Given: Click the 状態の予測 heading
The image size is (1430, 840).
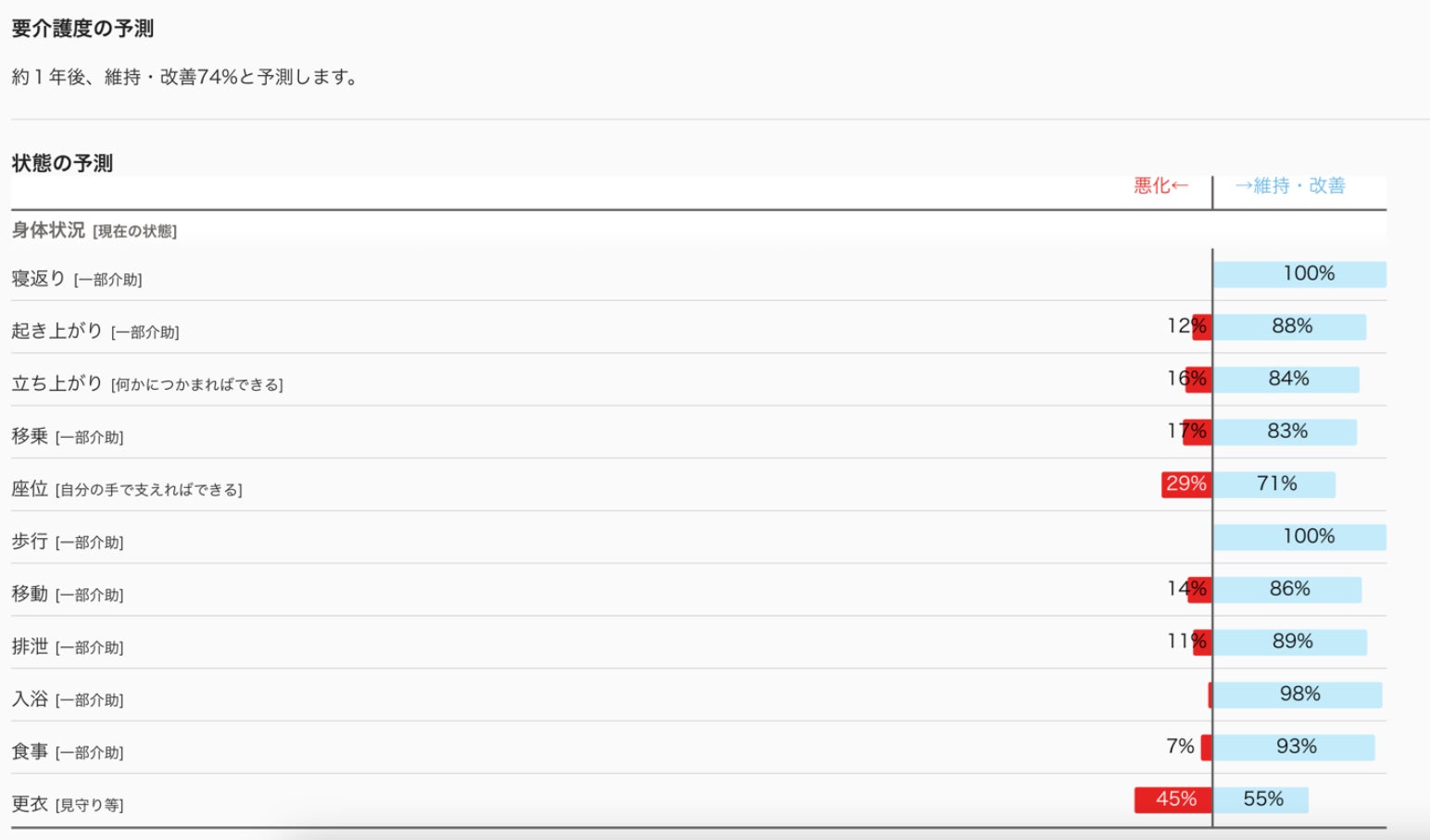Looking at the screenshot, I should click(x=62, y=163).
